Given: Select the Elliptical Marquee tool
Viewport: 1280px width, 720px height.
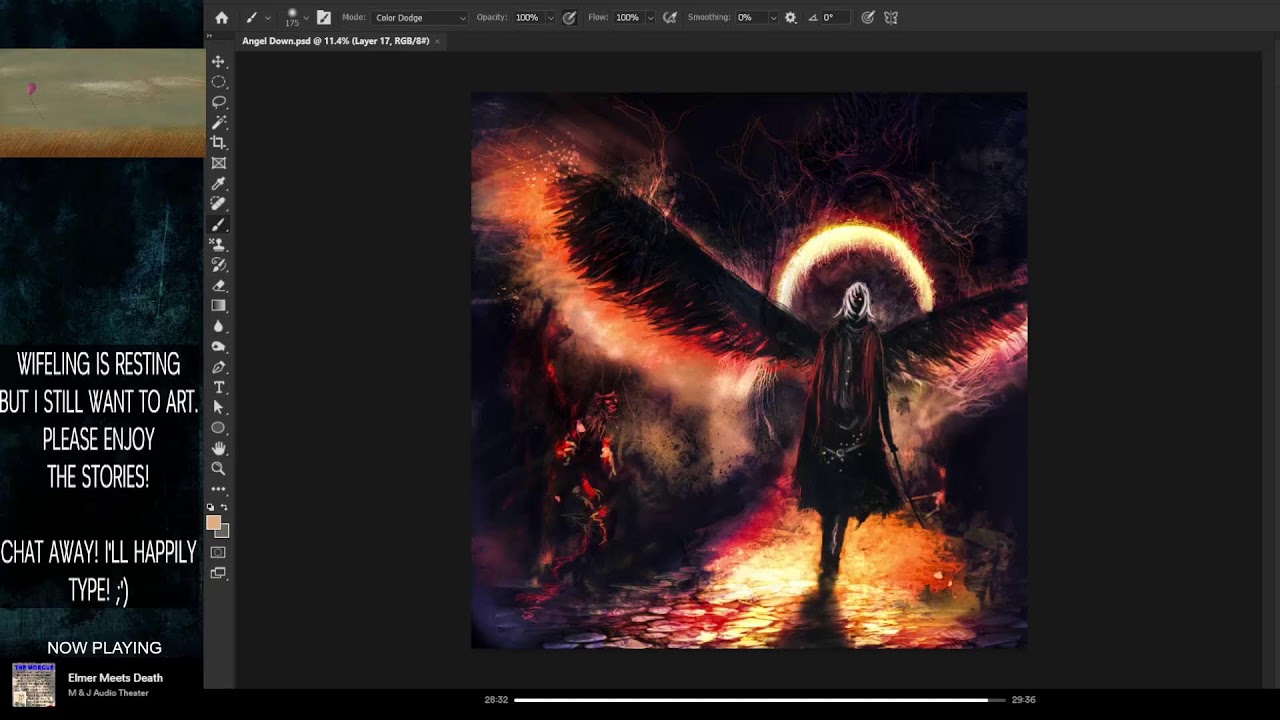Looking at the screenshot, I should click(218, 82).
